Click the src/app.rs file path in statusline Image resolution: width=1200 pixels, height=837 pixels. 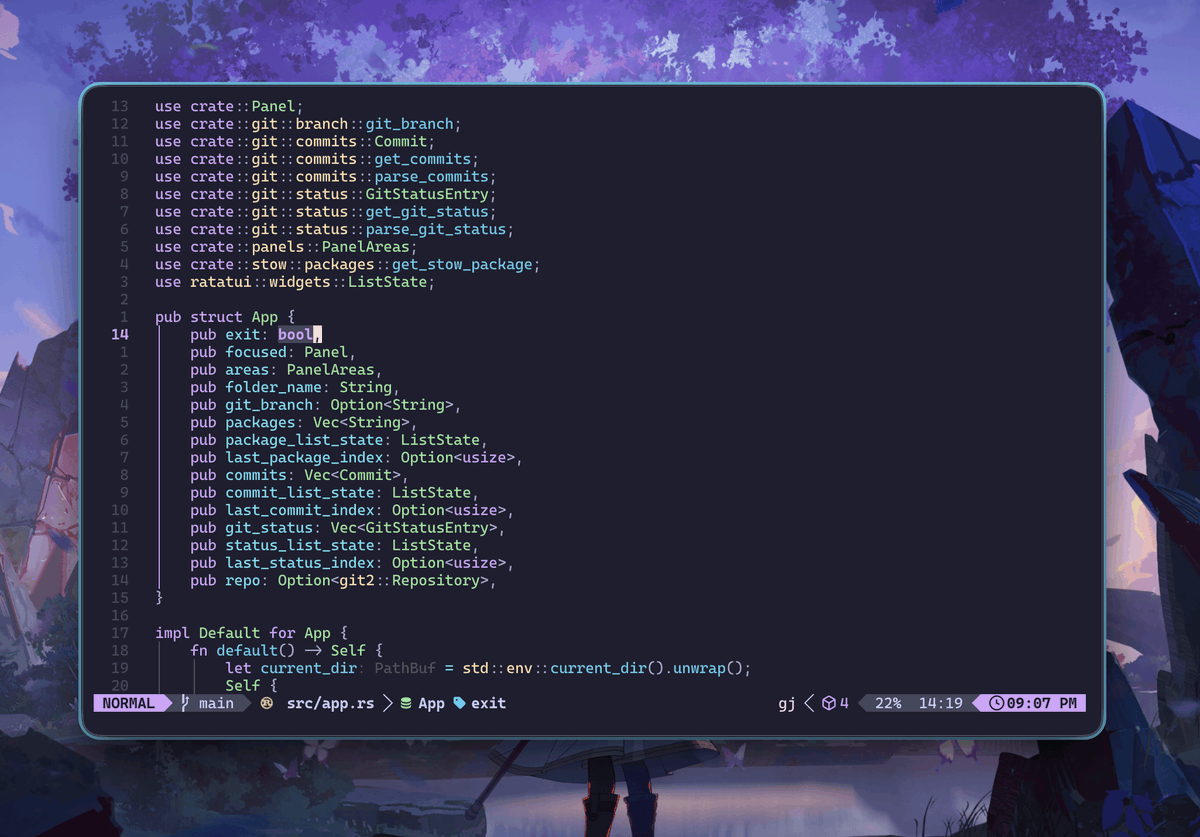pos(330,703)
